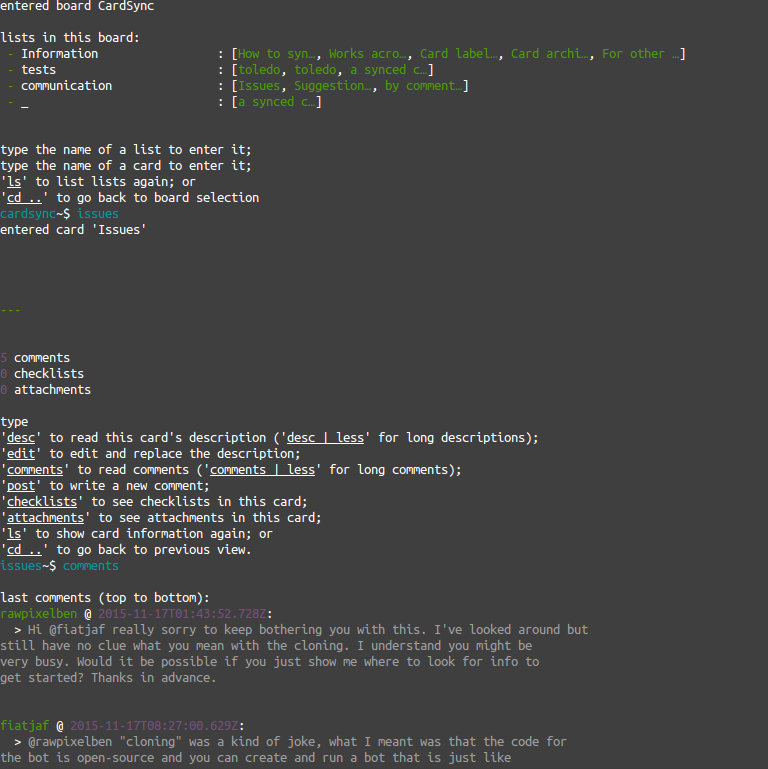Click the underlined 'attachments' command

point(45,518)
